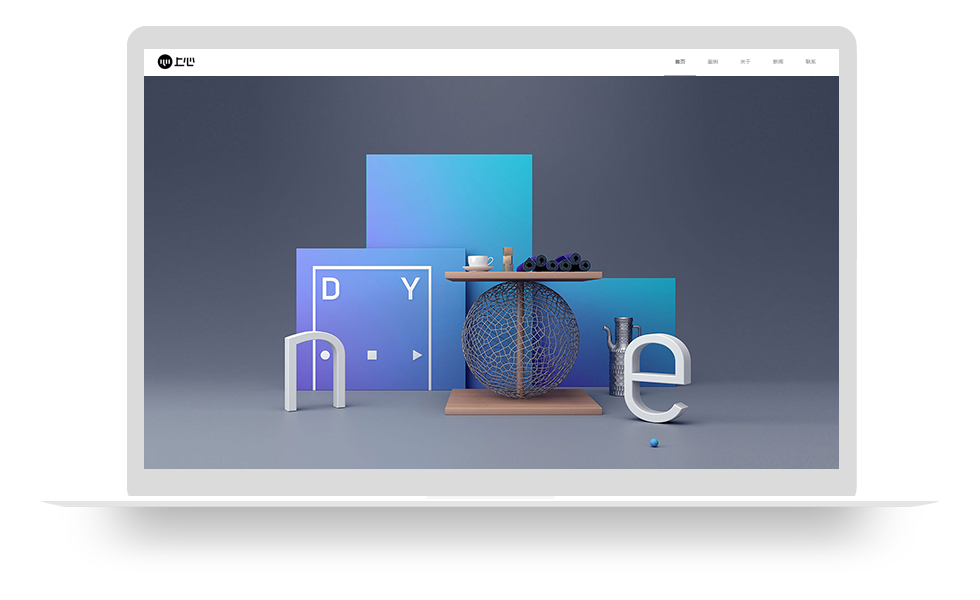Screen dimensions: 980x600
Task: Click the white circle icon on poster
Action: (x=325, y=355)
